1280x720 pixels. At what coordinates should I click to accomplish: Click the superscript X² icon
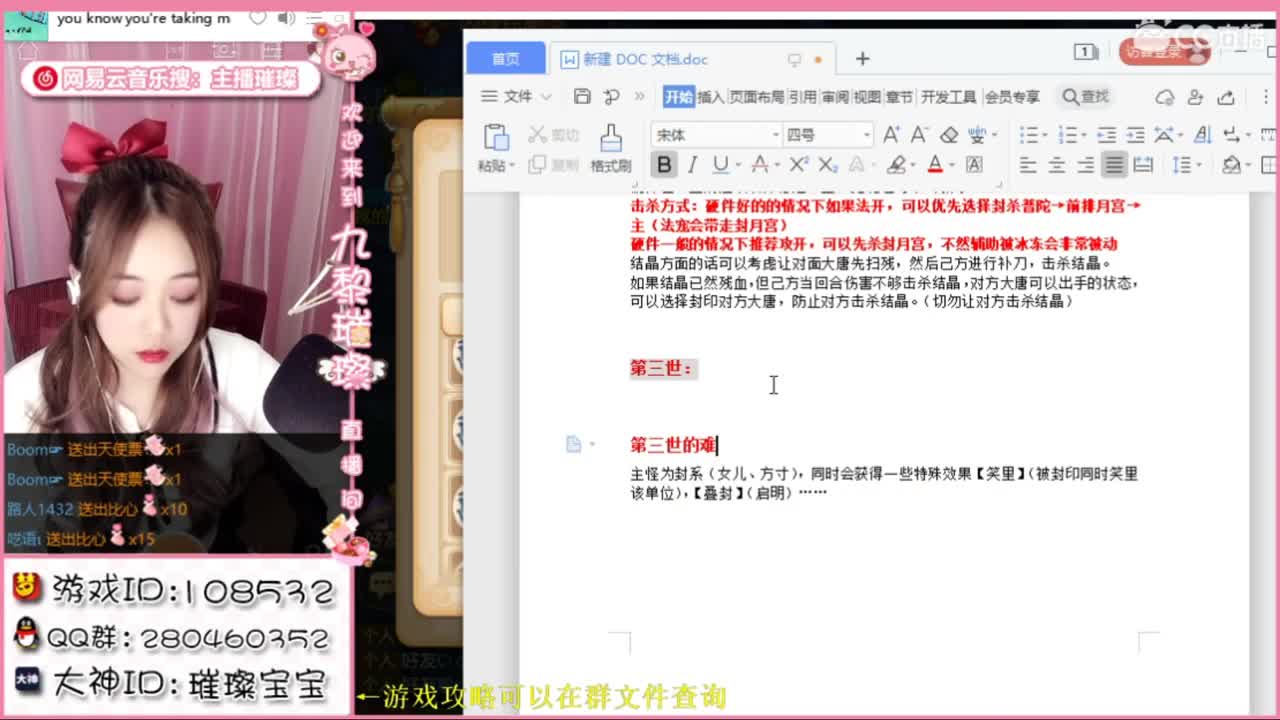pyautogui.click(x=798, y=165)
